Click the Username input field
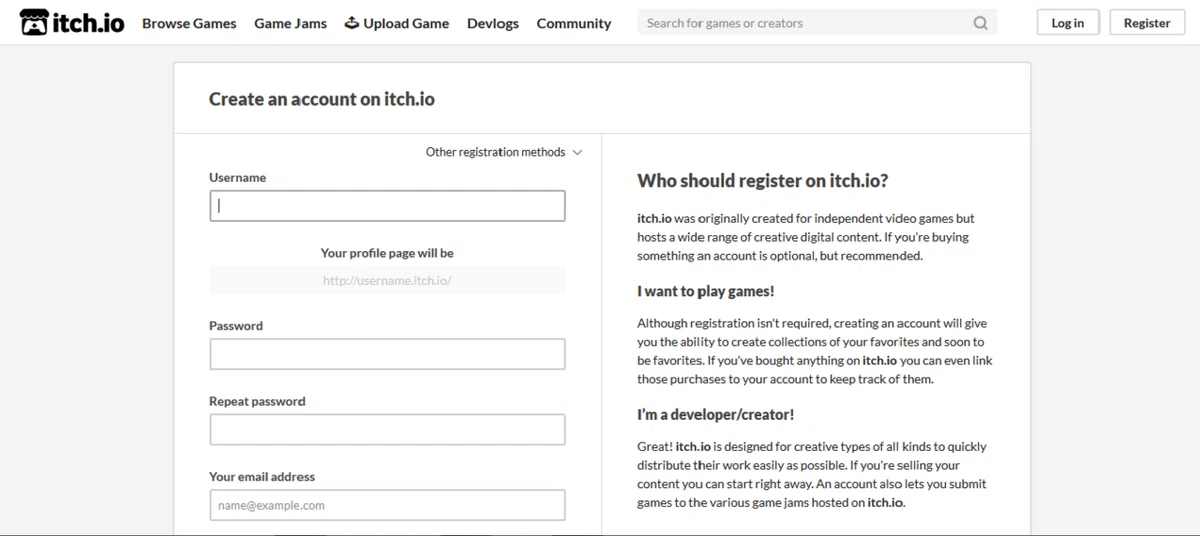This screenshot has height=536, width=1200. pyautogui.click(x=387, y=206)
